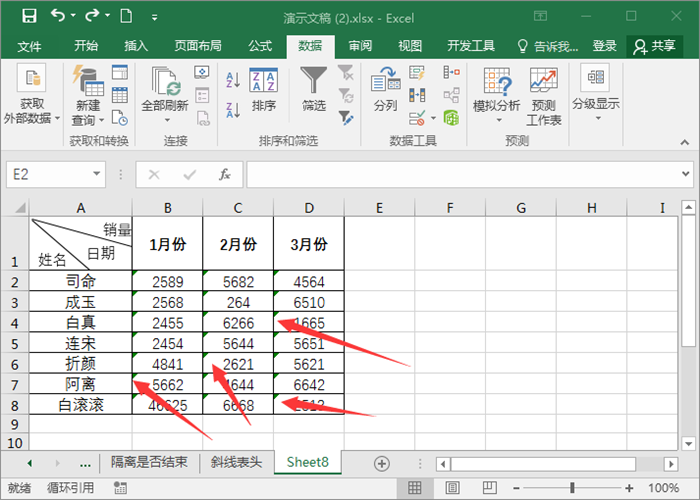Viewport: 700px width, 500px height.
Task: Click the connection Properties icon
Action: 202,95
